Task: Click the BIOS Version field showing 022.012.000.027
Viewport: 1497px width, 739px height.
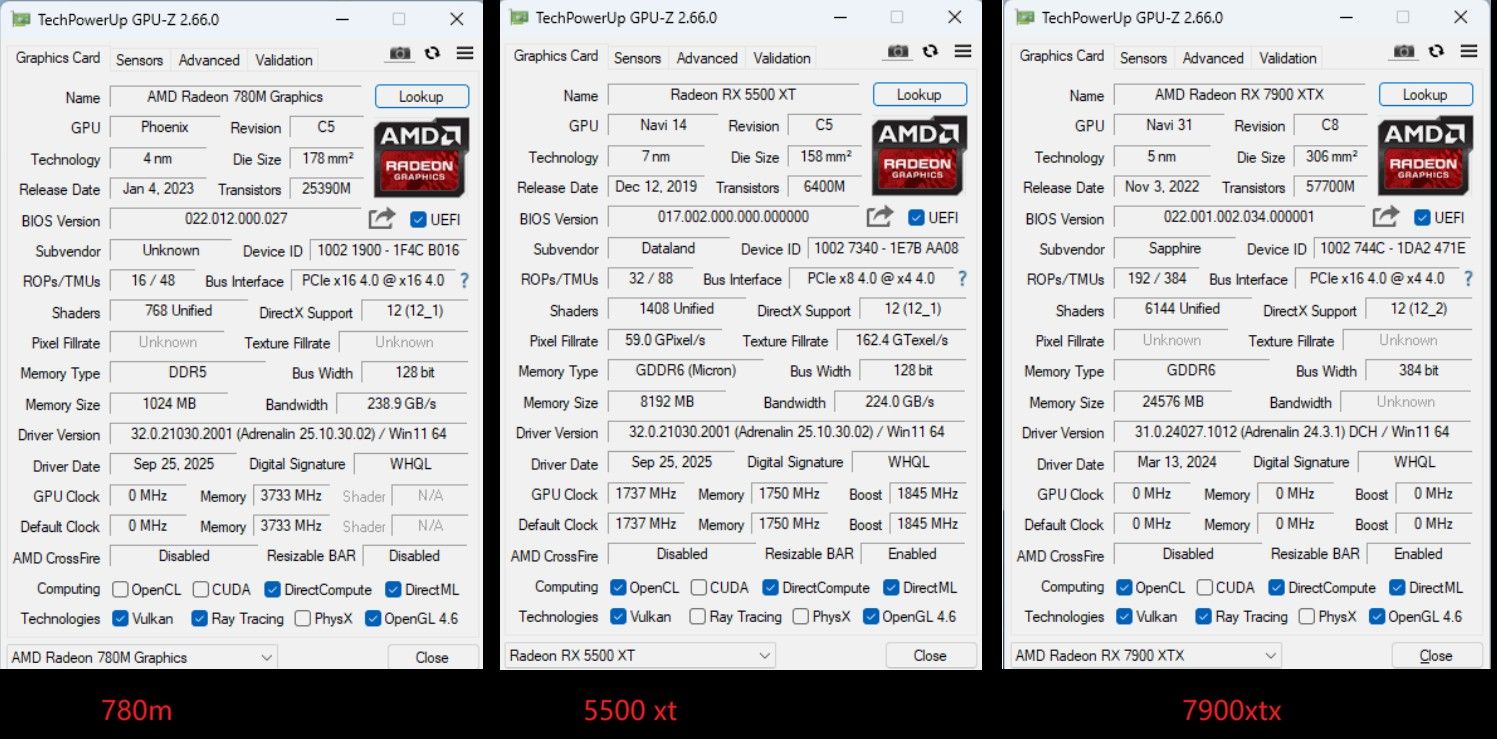Action: [x=236, y=219]
